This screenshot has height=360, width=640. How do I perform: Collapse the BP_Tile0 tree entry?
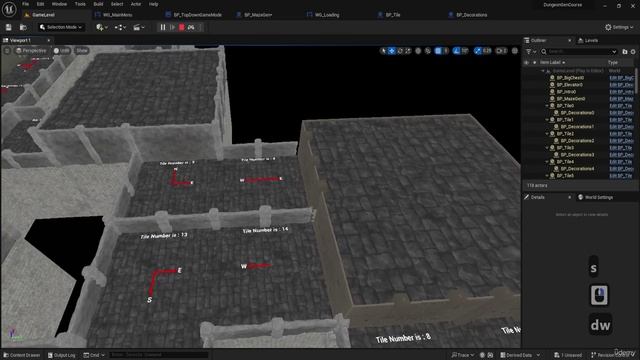pos(547,106)
